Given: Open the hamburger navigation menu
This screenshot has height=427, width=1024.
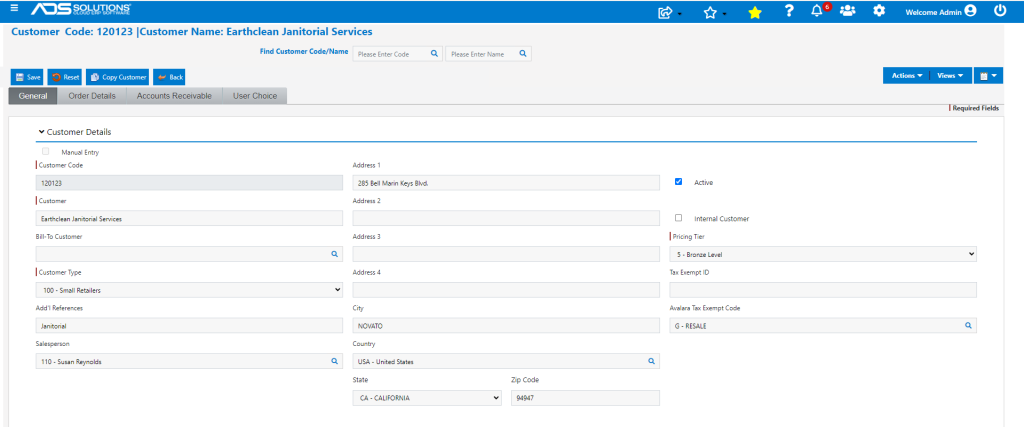Looking at the screenshot, I should (x=14, y=8).
